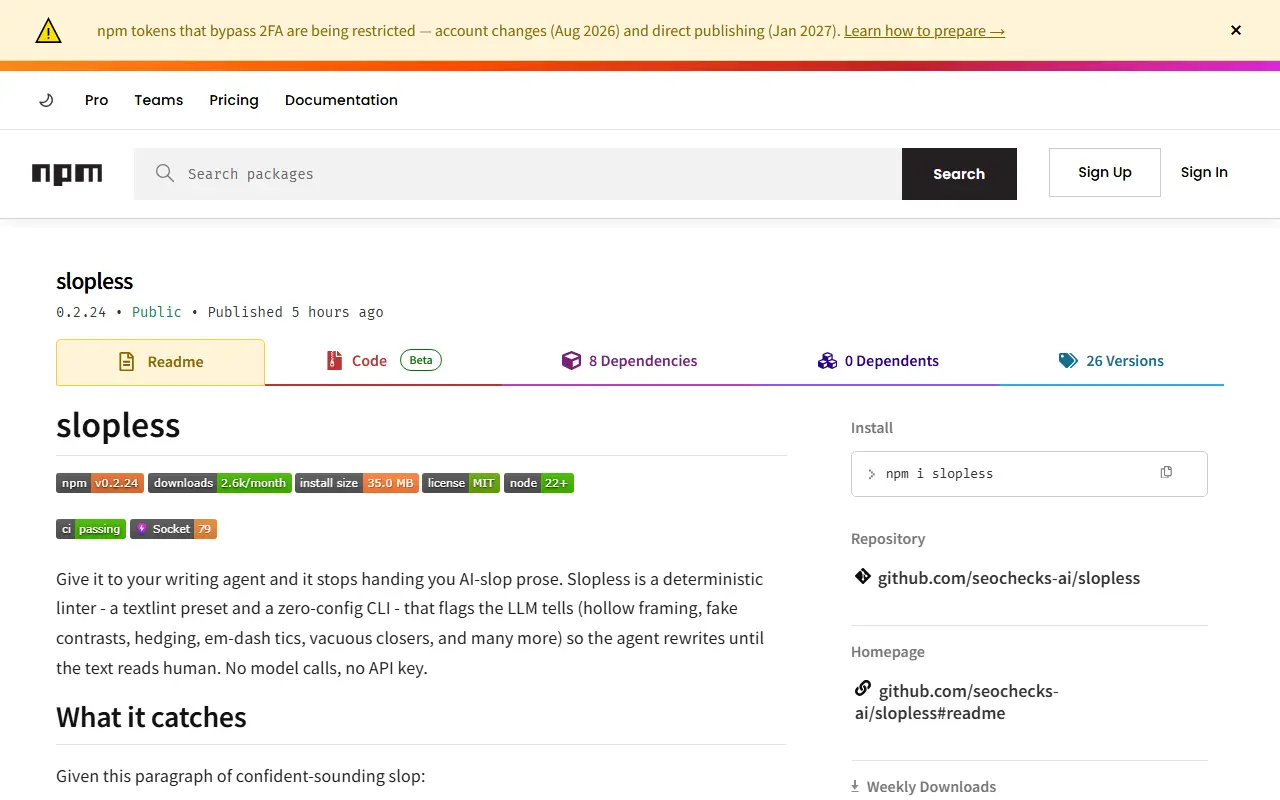The image size is (1280, 800).
Task: Open Learn how to prepare link
Action: (924, 31)
